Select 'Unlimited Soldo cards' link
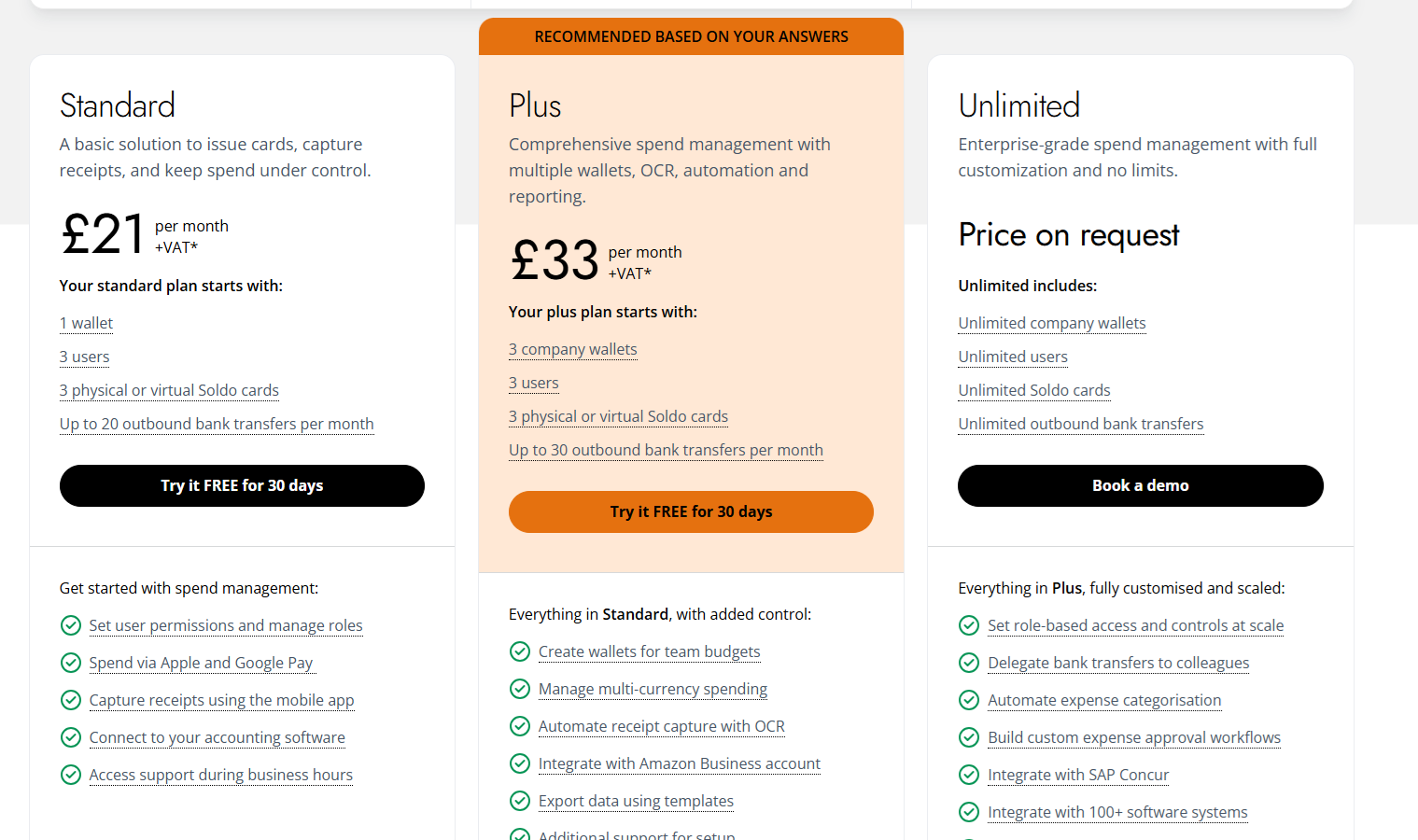Viewport: 1418px width, 840px height. click(1033, 390)
